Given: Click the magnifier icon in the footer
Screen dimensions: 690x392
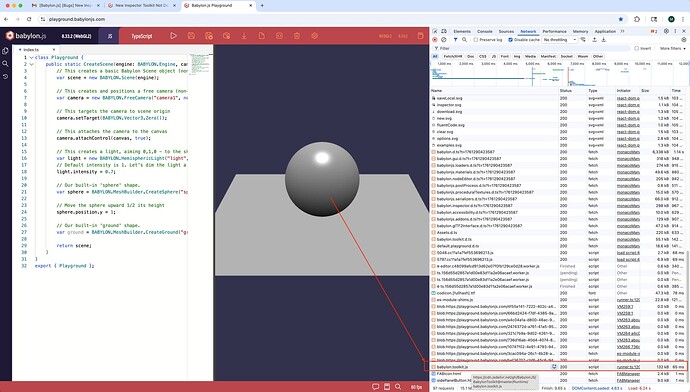Looking at the screenshot, I should [x=398, y=387].
